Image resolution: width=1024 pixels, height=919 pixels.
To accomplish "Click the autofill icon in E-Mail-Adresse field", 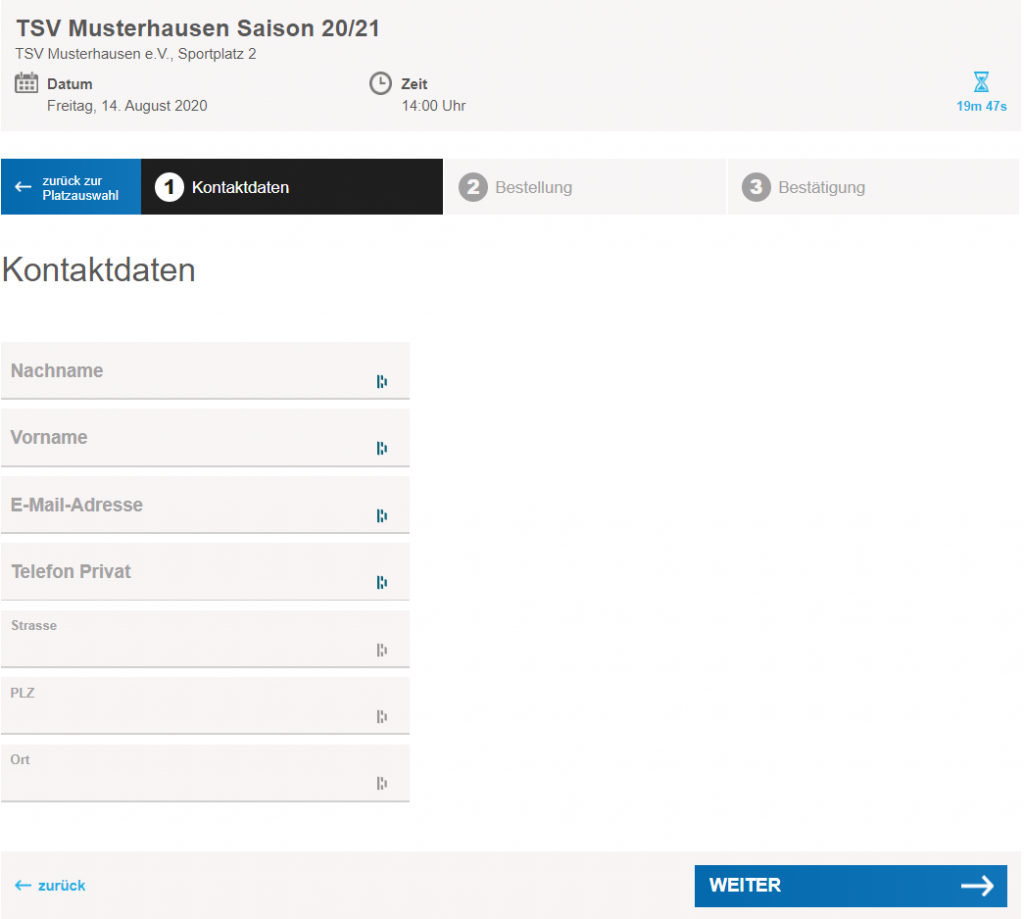I will click(x=382, y=516).
